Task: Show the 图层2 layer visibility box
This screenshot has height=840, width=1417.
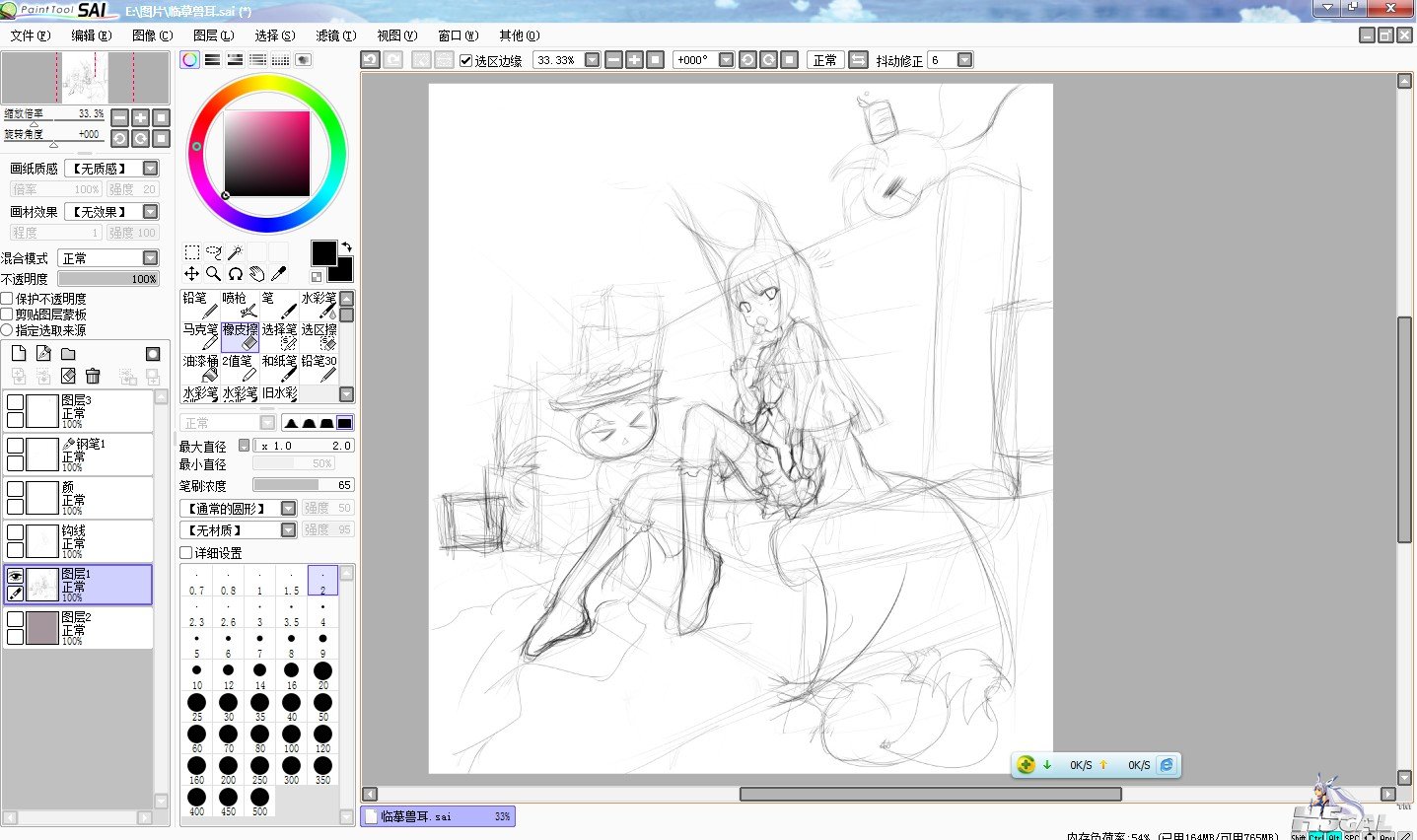Action: pos(15,619)
